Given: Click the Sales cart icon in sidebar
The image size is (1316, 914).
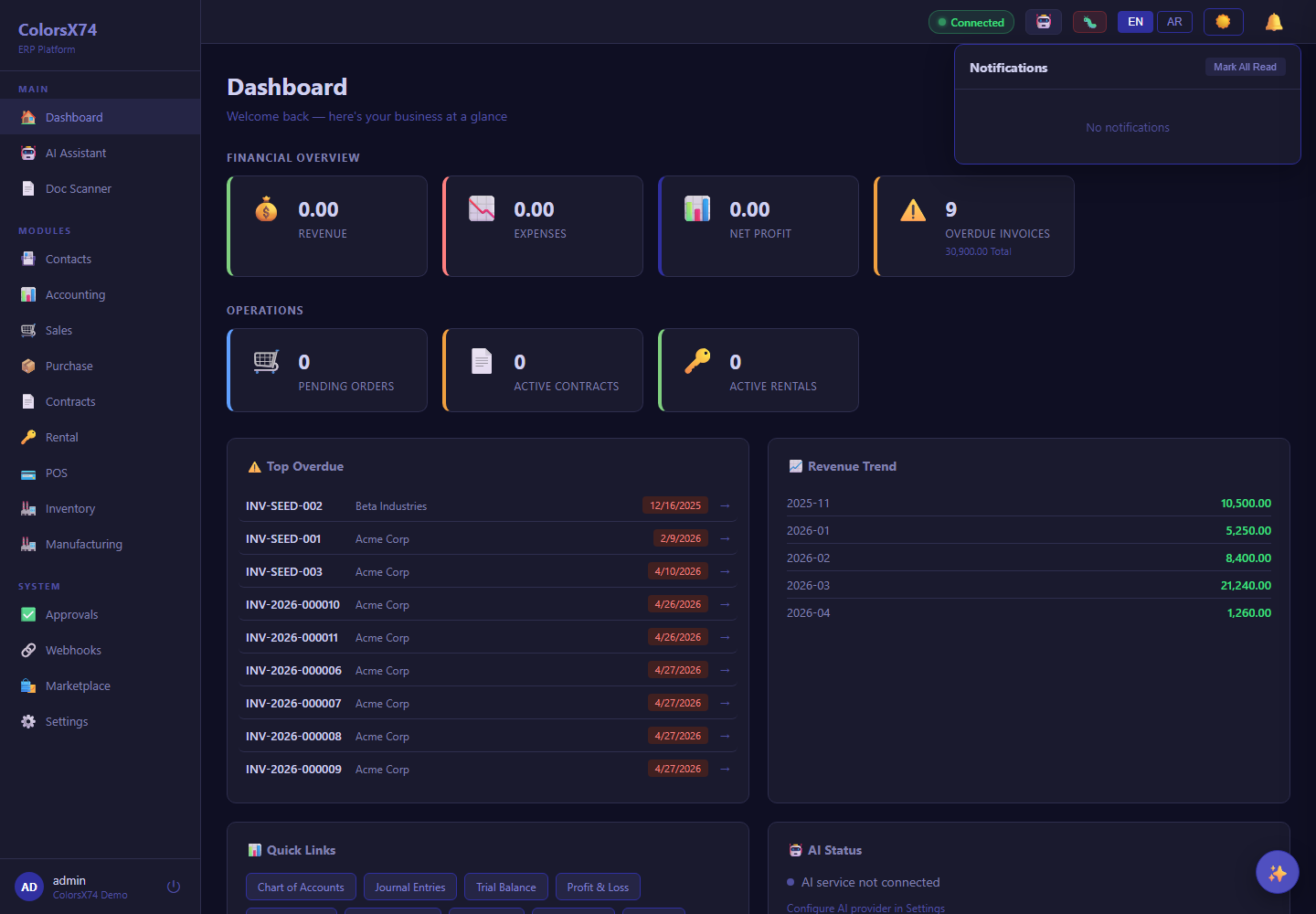Looking at the screenshot, I should (28, 330).
